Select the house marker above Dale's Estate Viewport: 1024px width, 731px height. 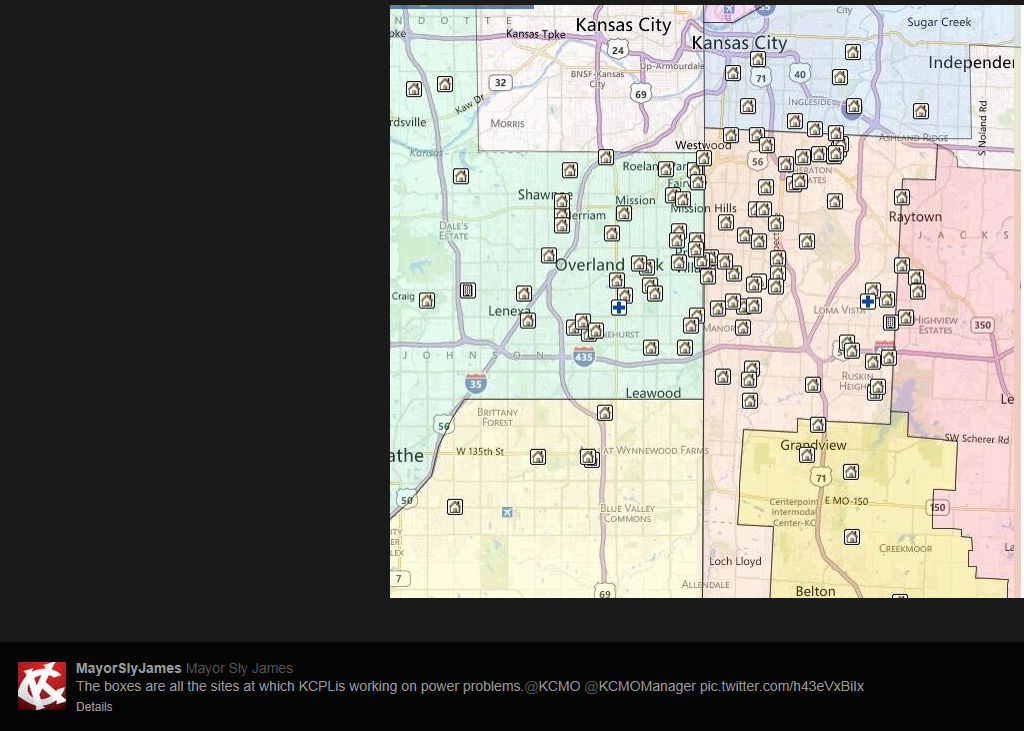coord(461,176)
